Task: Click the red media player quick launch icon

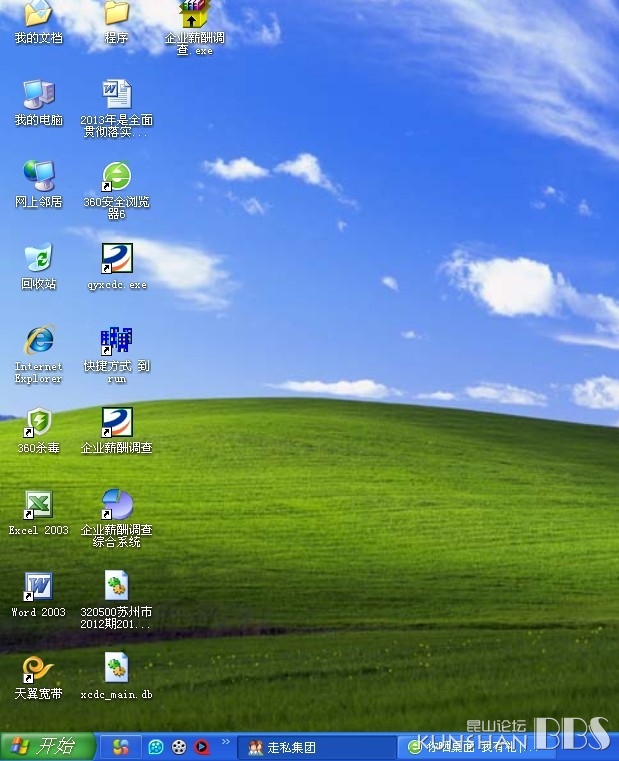Action: [202, 747]
